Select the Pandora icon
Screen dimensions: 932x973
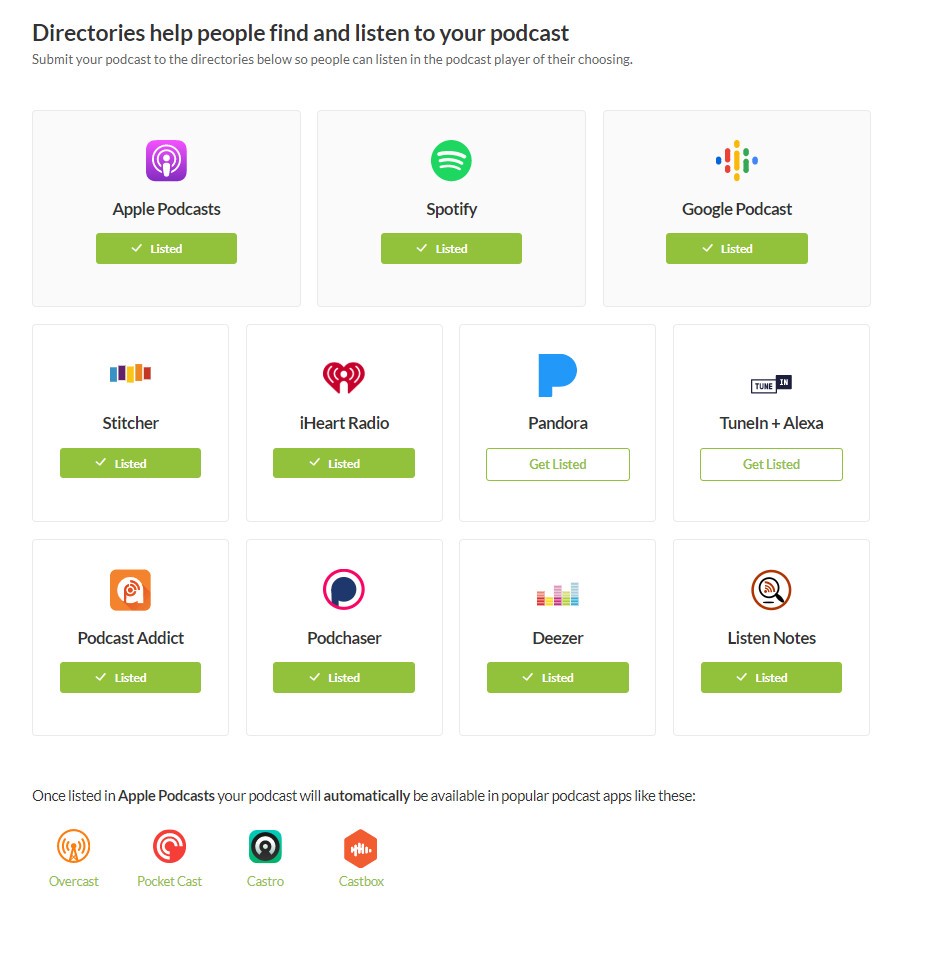click(x=557, y=373)
